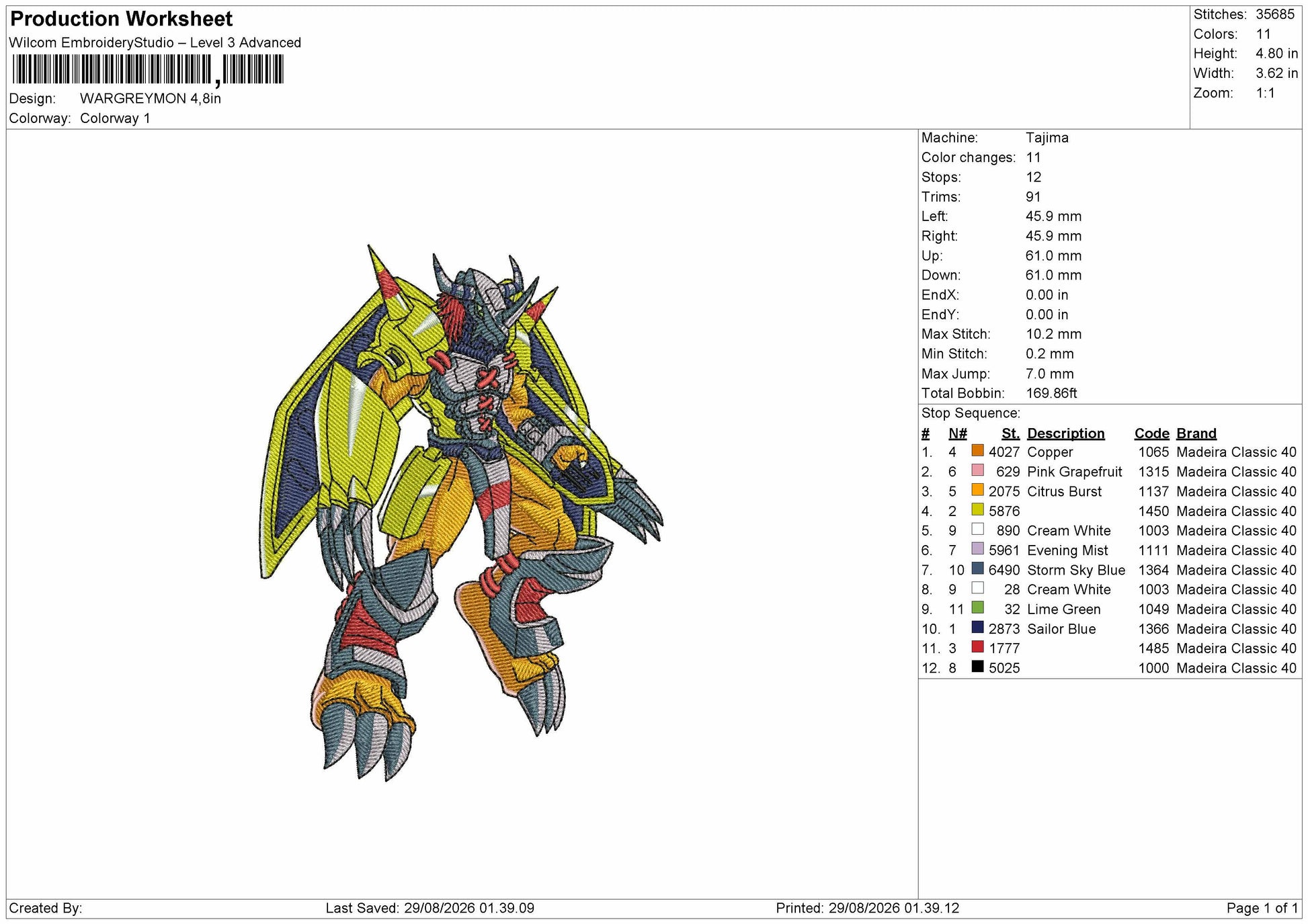The height and width of the screenshot is (924, 1308).
Task: Click the yellow-green swatch beside 5876
Action: tap(977, 509)
